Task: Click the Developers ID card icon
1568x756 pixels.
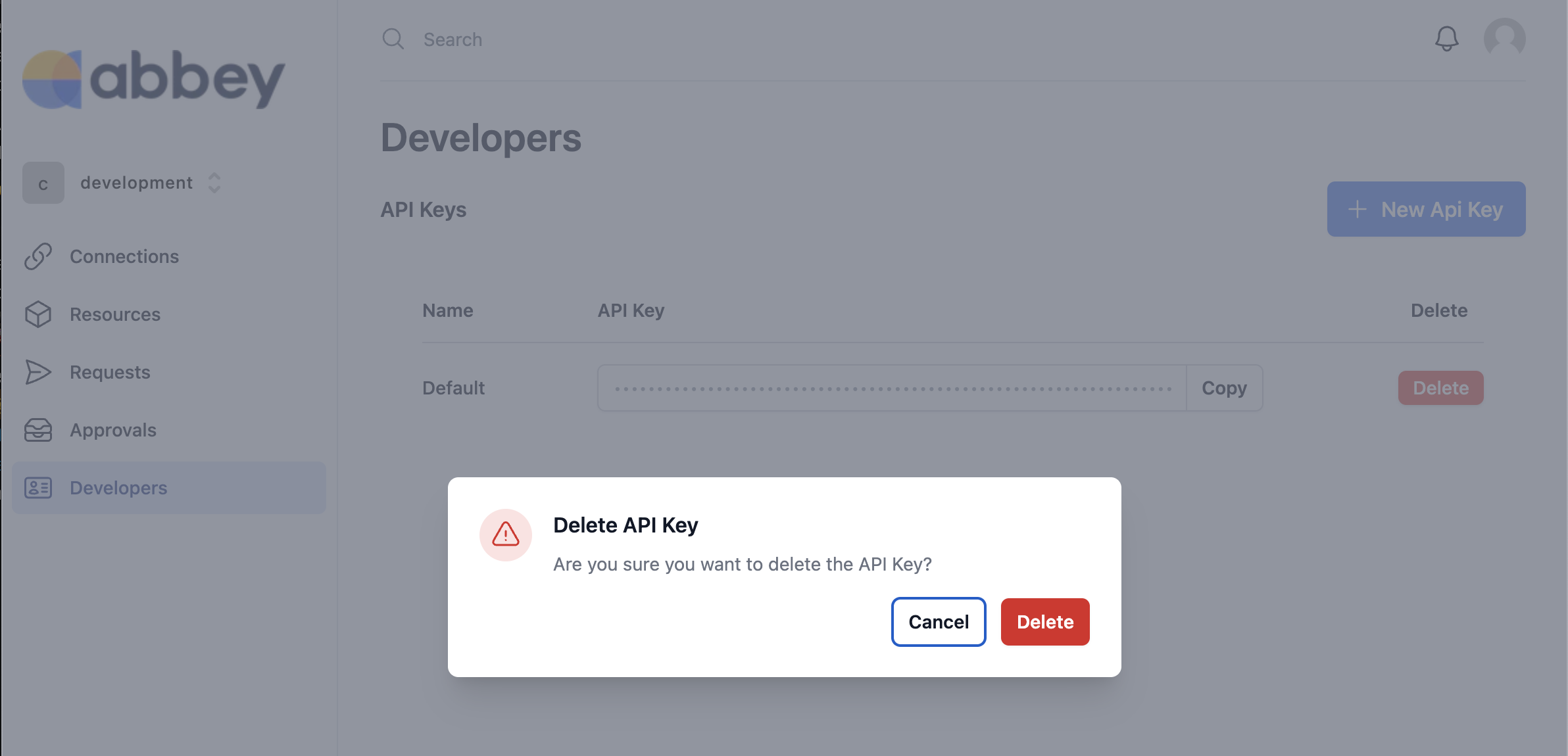Action: click(x=38, y=488)
